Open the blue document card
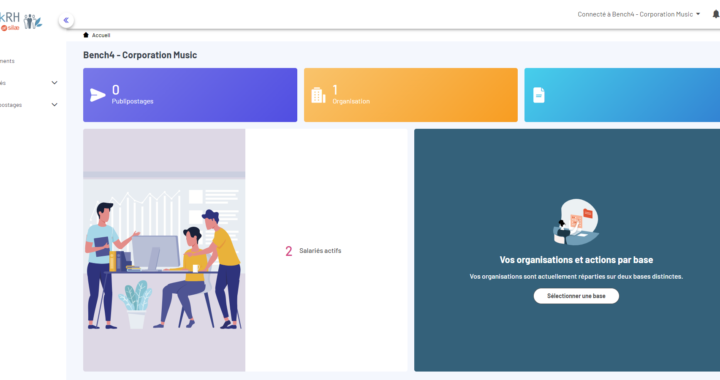The height and width of the screenshot is (380, 720). tap(622, 95)
